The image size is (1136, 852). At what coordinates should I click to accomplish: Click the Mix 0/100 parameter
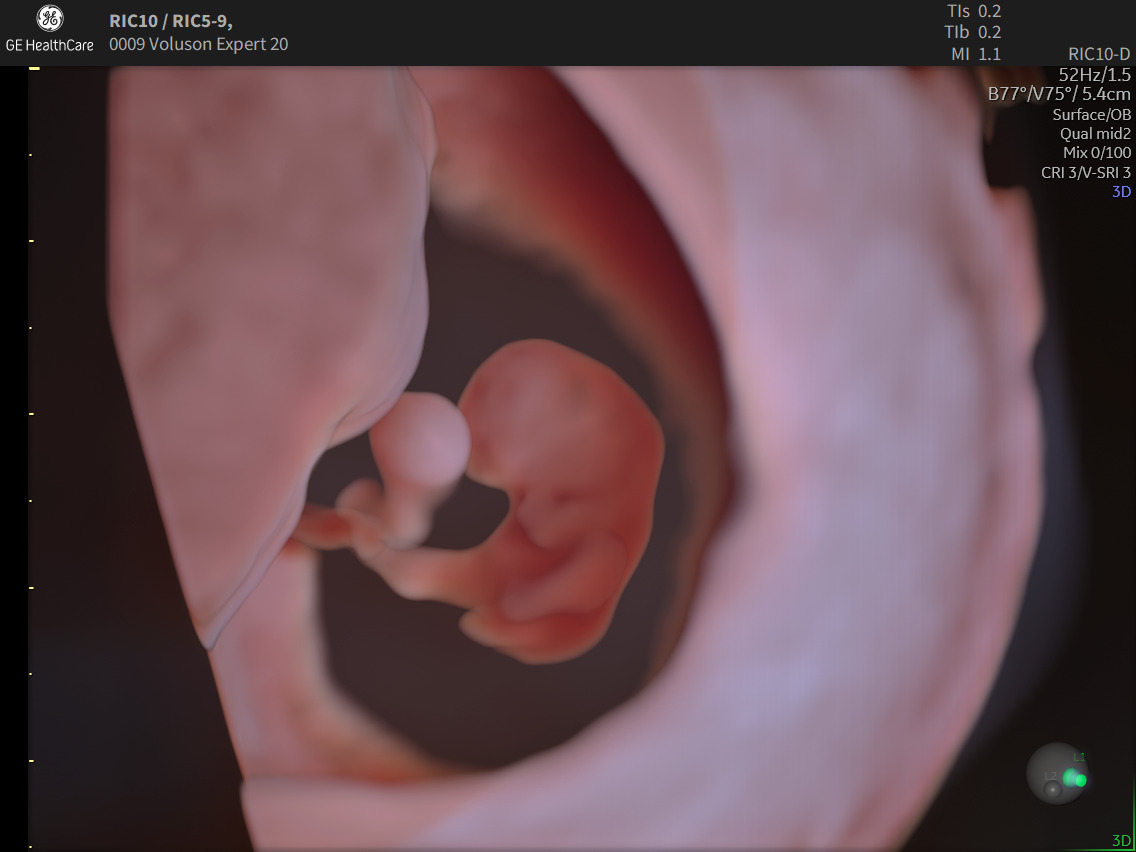pos(1096,153)
